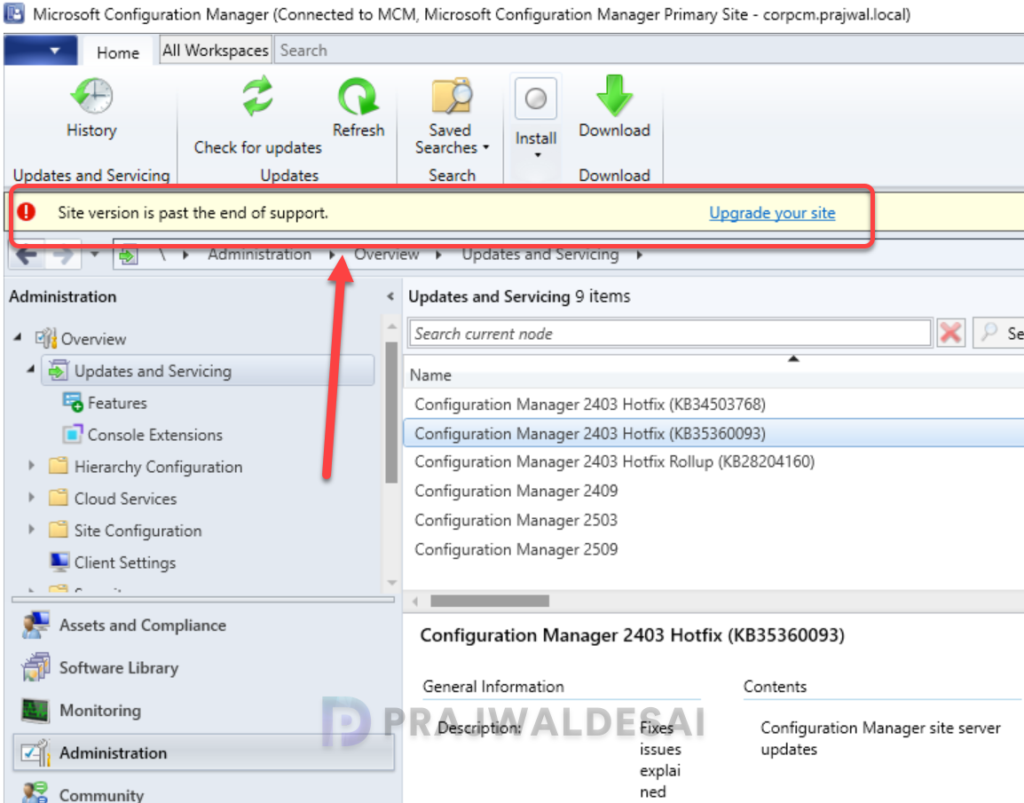Click Updates and Servicing in the breadcrumb
Image resolution: width=1024 pixels, height=803 pixels.
[540, 255]
